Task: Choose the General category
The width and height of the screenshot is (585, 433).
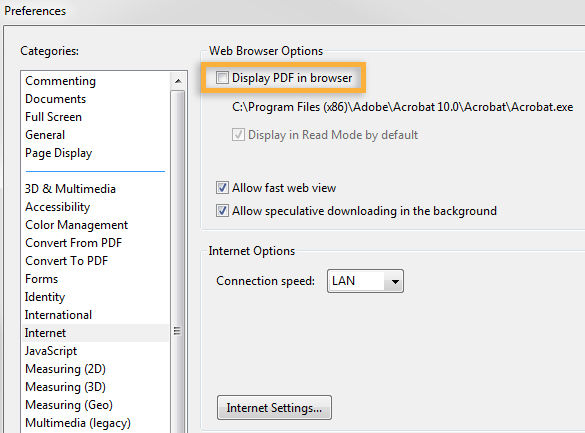Action: point(45,135)
